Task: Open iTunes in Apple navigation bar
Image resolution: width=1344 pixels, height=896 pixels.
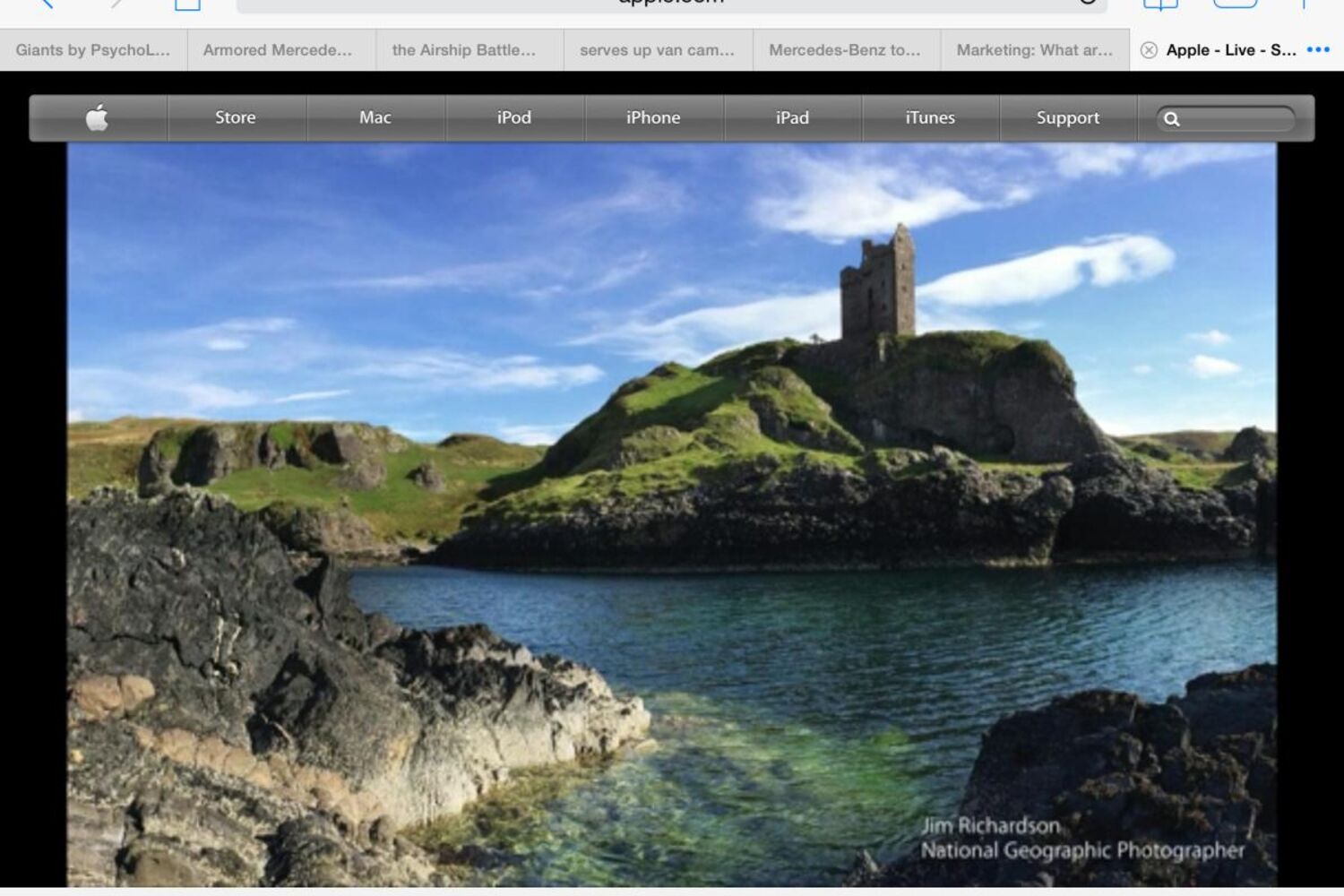Action: tap(930, 117)
